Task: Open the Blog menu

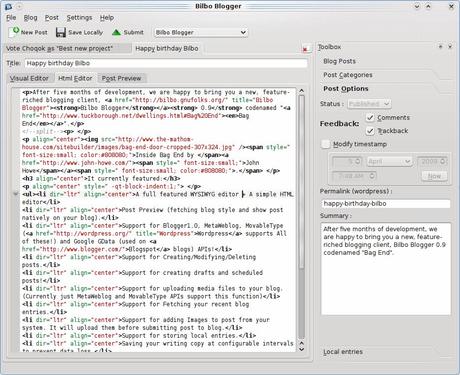Action: (x=30, y=18)
